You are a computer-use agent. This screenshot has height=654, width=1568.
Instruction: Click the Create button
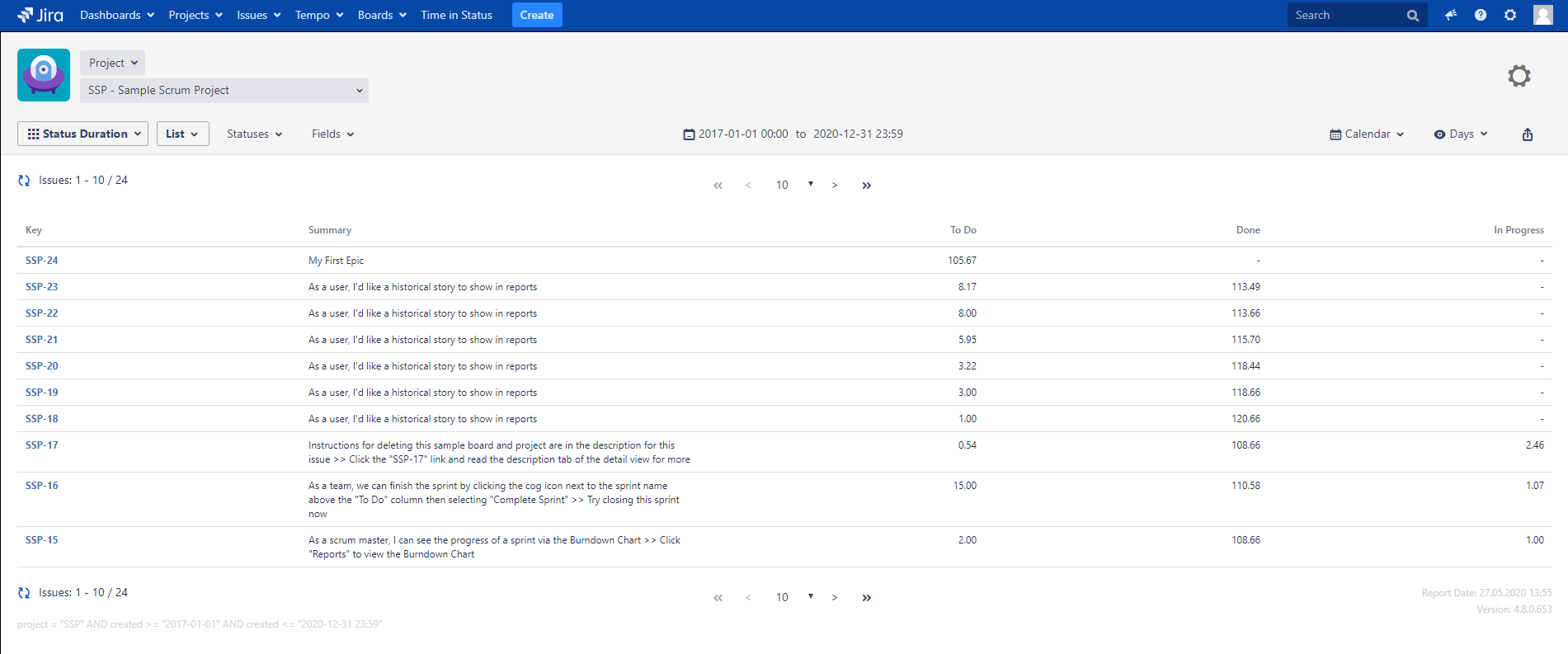(x=537, y=15)
